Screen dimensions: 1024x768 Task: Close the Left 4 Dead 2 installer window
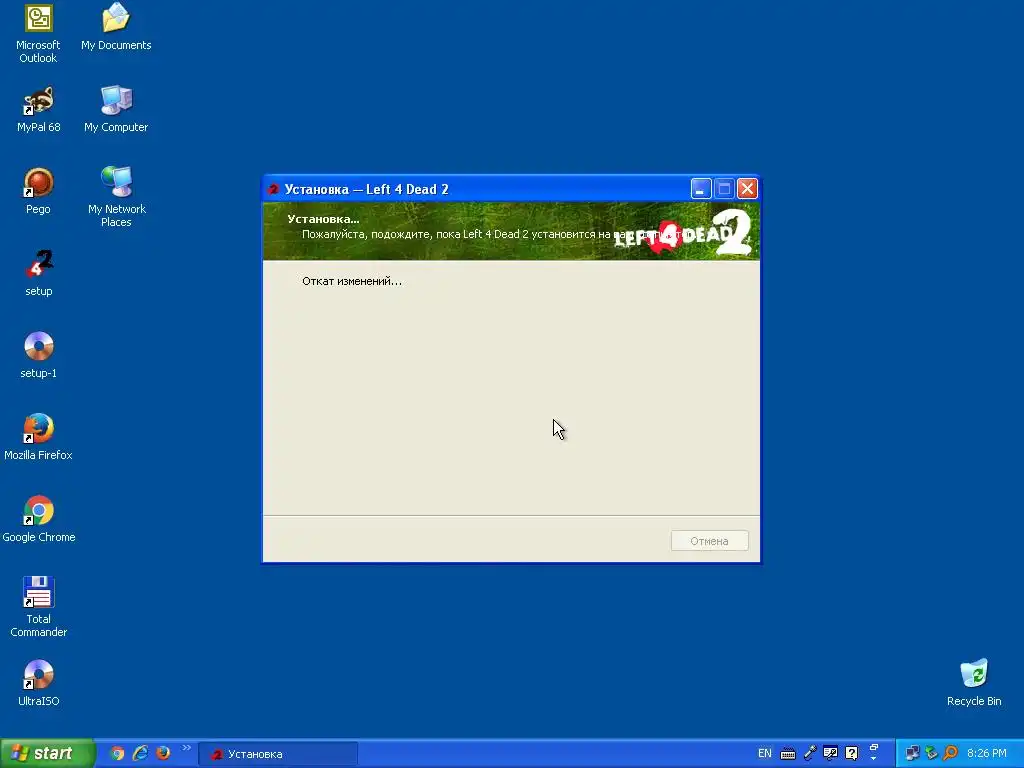tap(747, 189)
